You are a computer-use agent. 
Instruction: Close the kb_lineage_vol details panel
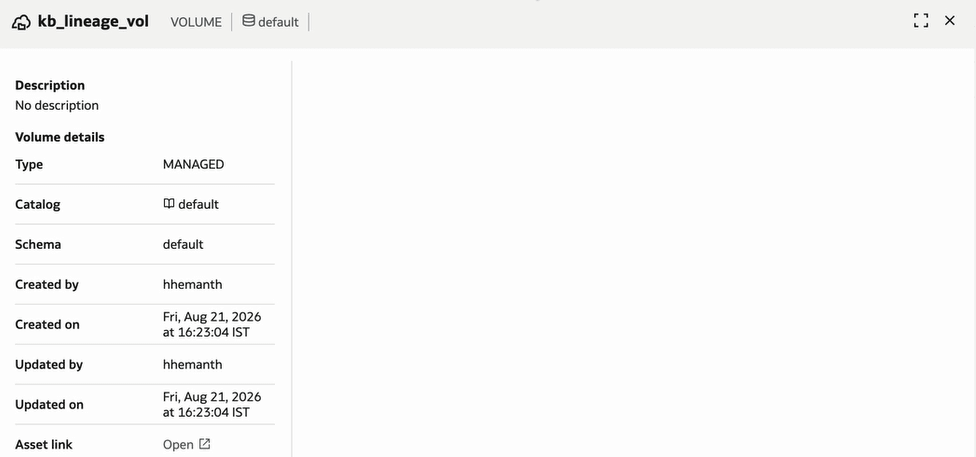(x=950, y=21)
